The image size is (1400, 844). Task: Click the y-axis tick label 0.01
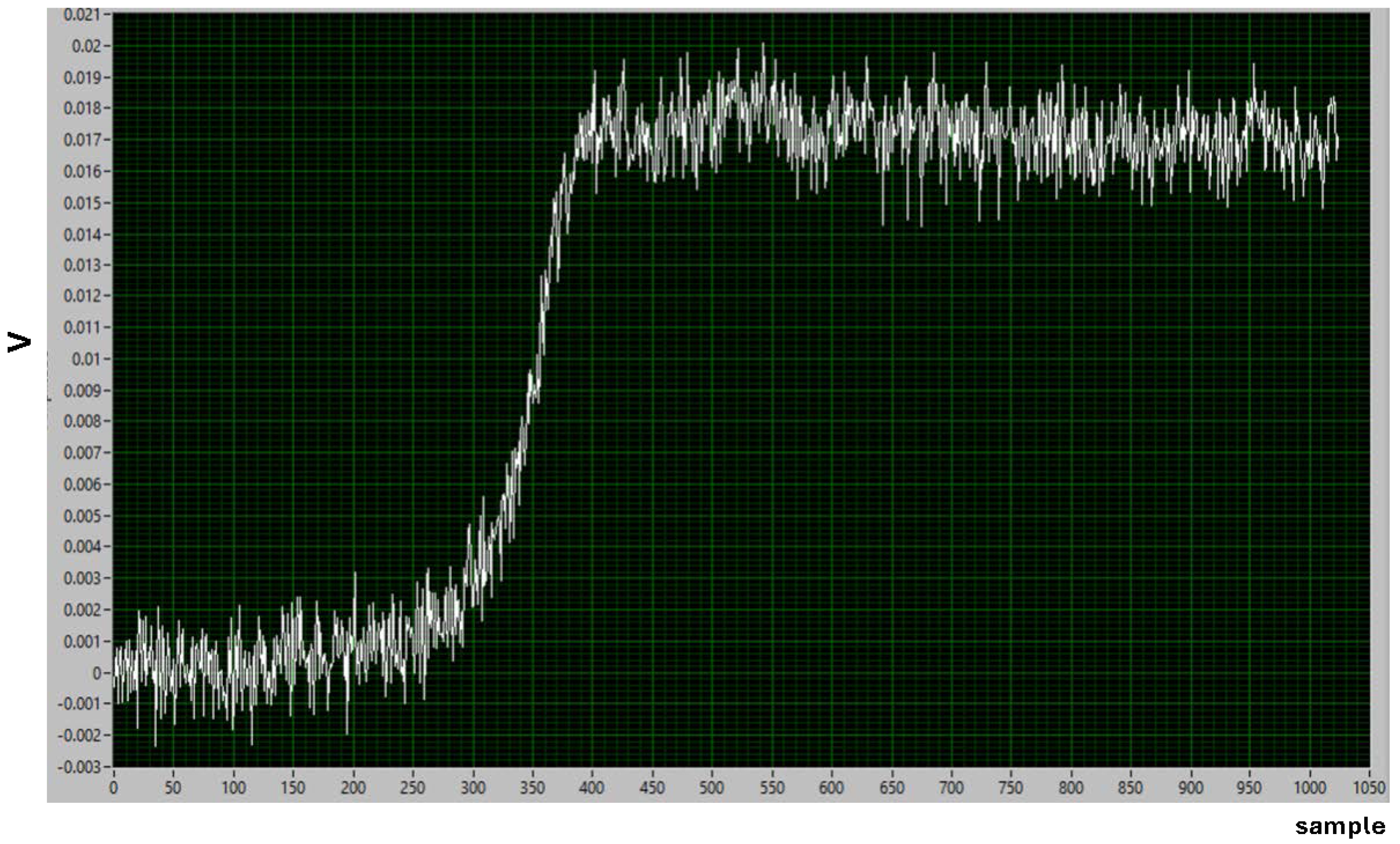pyautogui.click(x=87, y=359)
